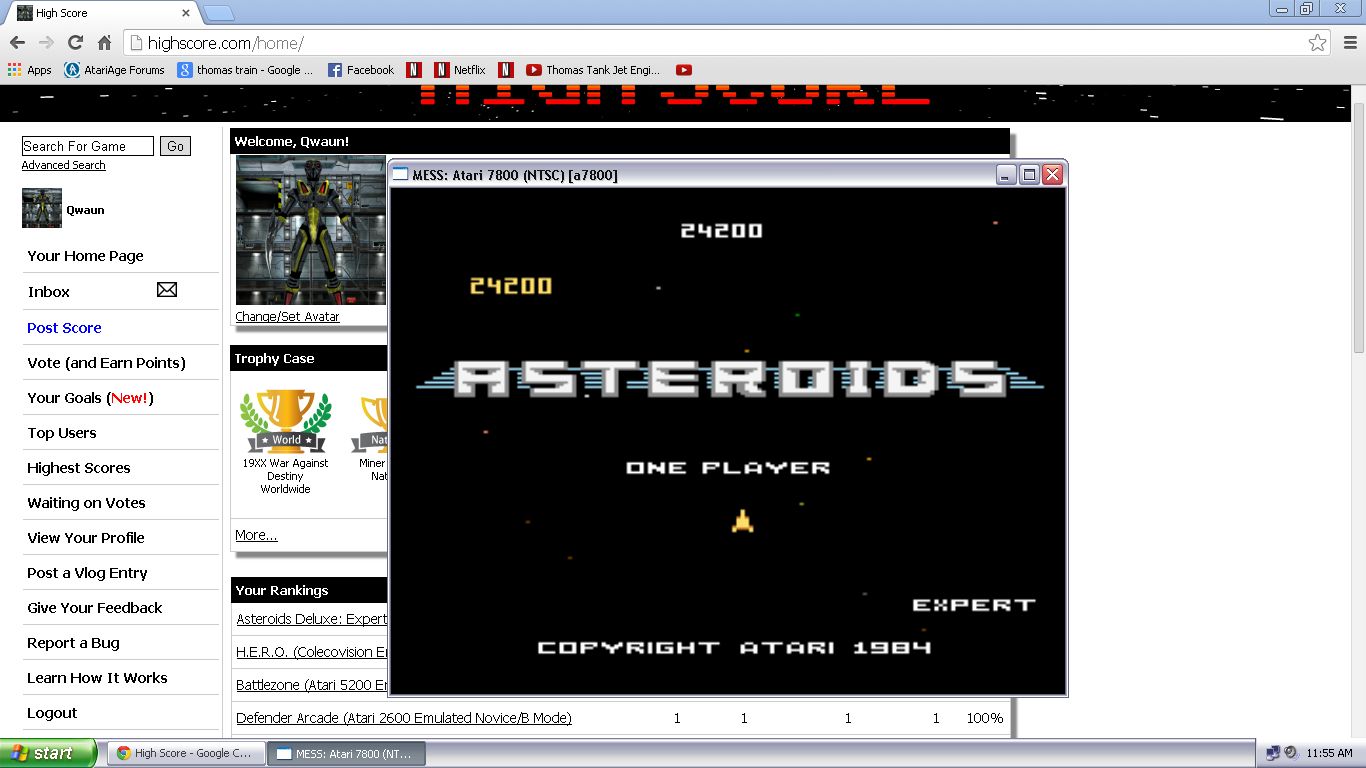The image size is (1366, 768).
Task: Click the Chrome forward arrow
Action: click(46, 43)
